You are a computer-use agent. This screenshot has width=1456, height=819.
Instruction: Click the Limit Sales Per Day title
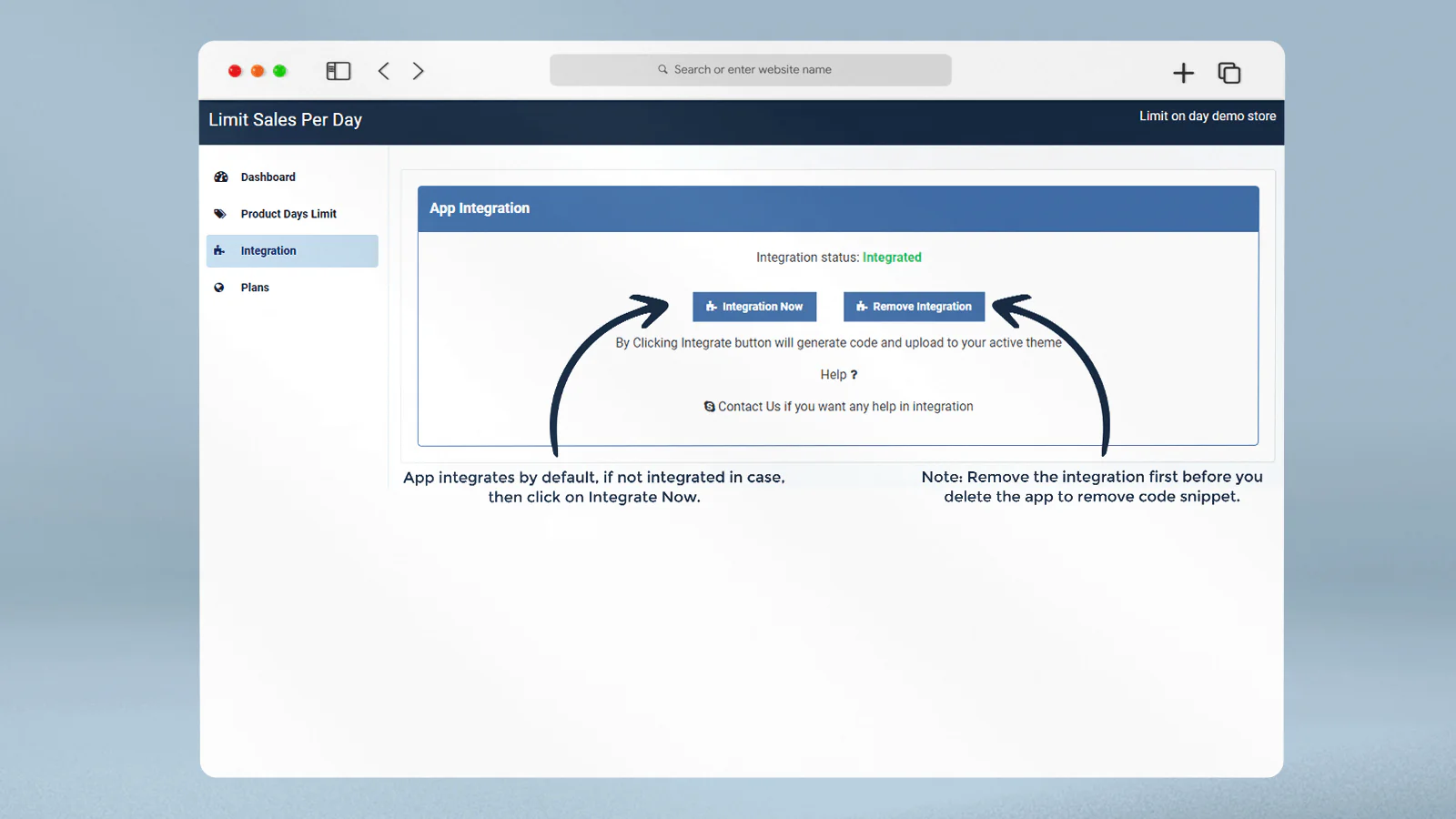pos(285,120)
